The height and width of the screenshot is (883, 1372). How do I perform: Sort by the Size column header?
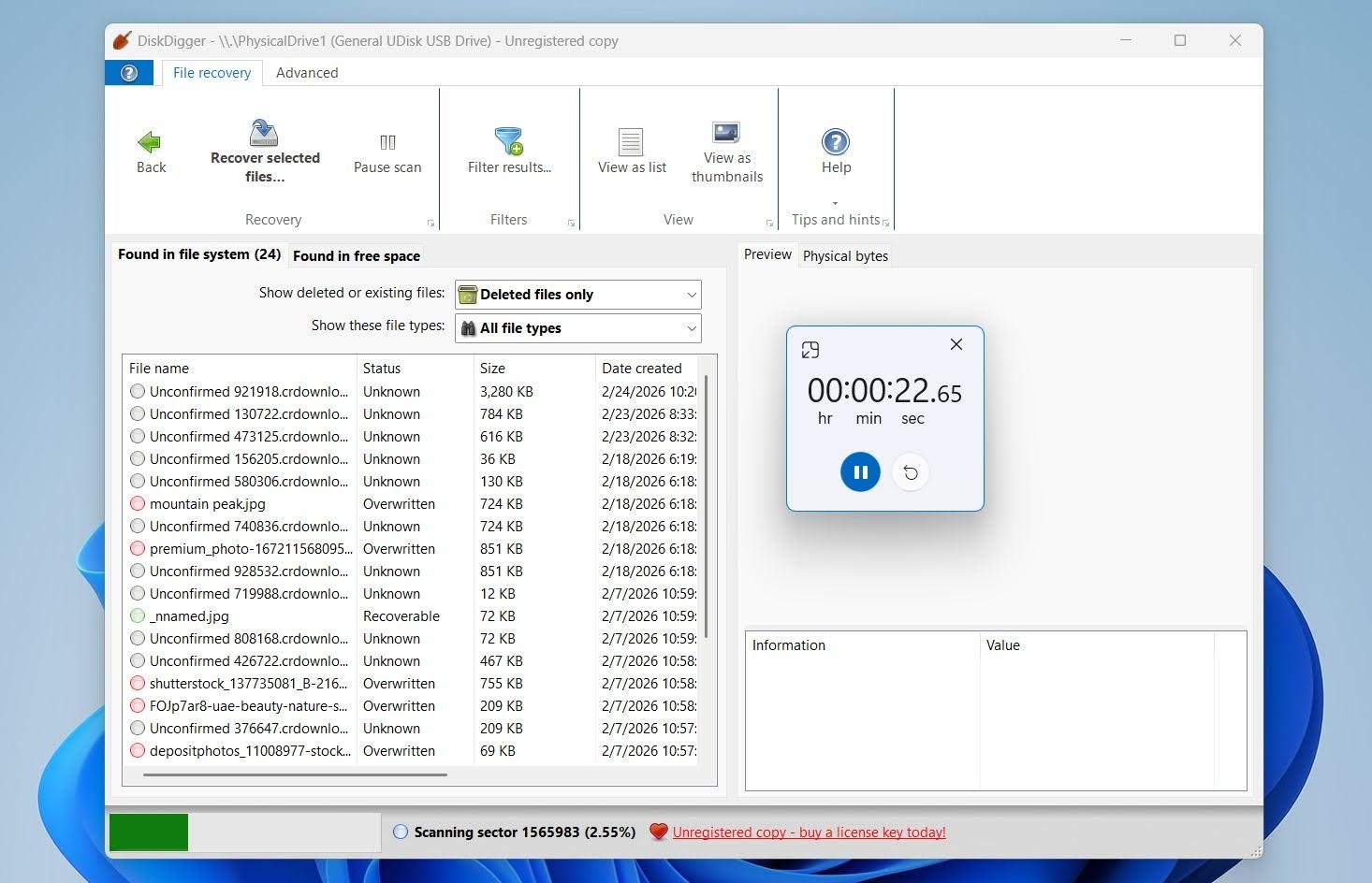click(x=534, y=369)
